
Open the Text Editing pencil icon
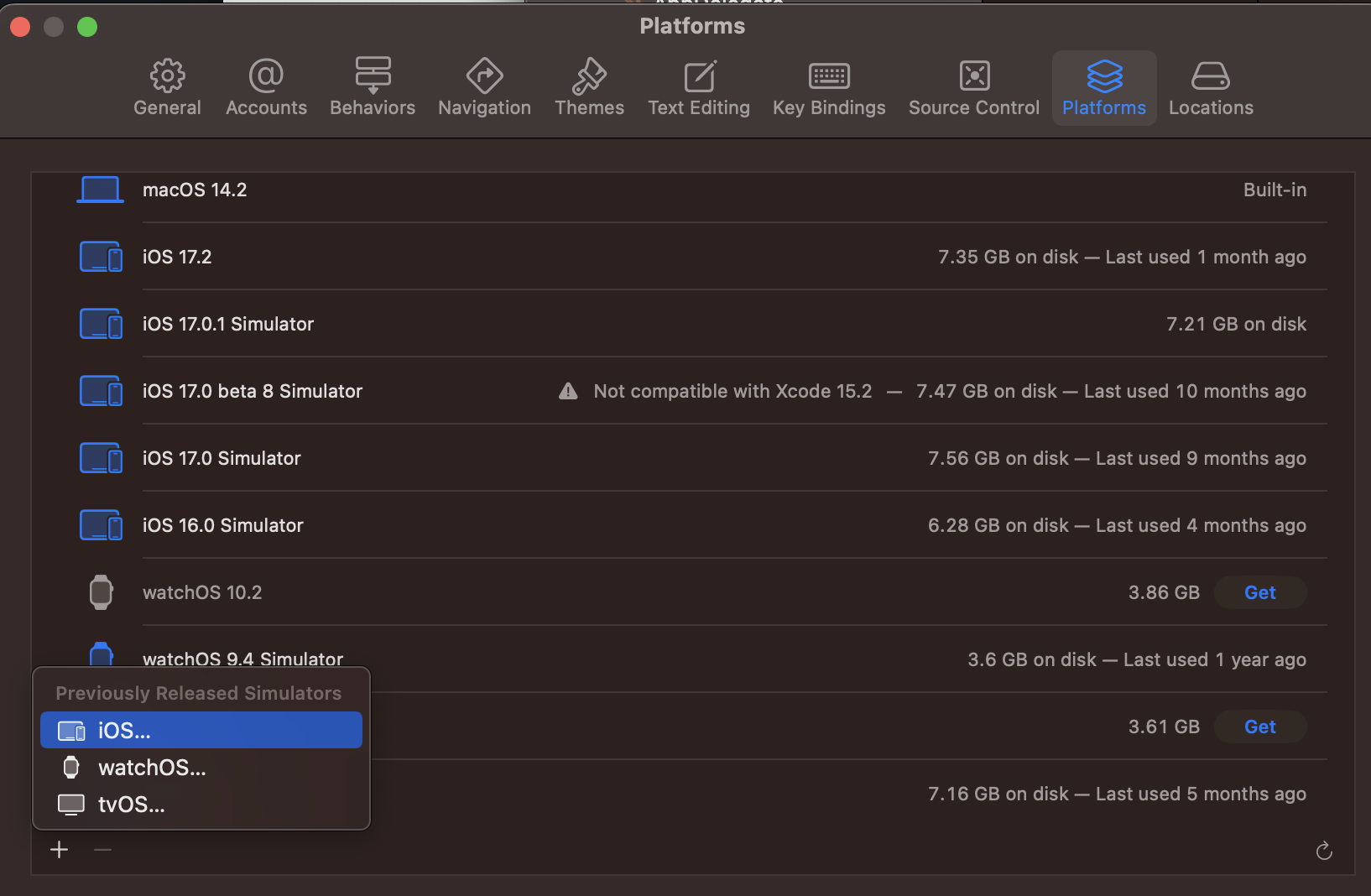pos(699,76)
